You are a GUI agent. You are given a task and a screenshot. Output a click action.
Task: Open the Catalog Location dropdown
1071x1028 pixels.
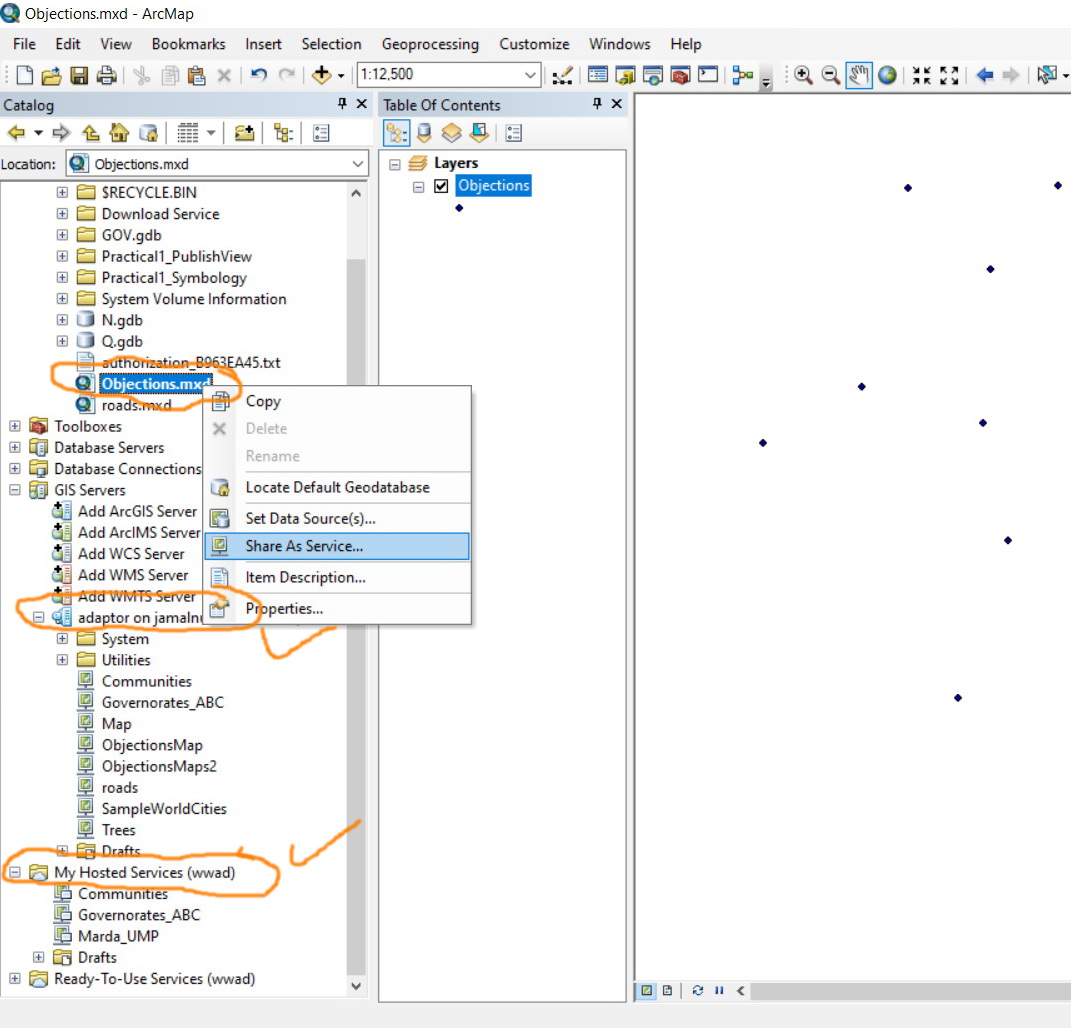click(357, 164)
